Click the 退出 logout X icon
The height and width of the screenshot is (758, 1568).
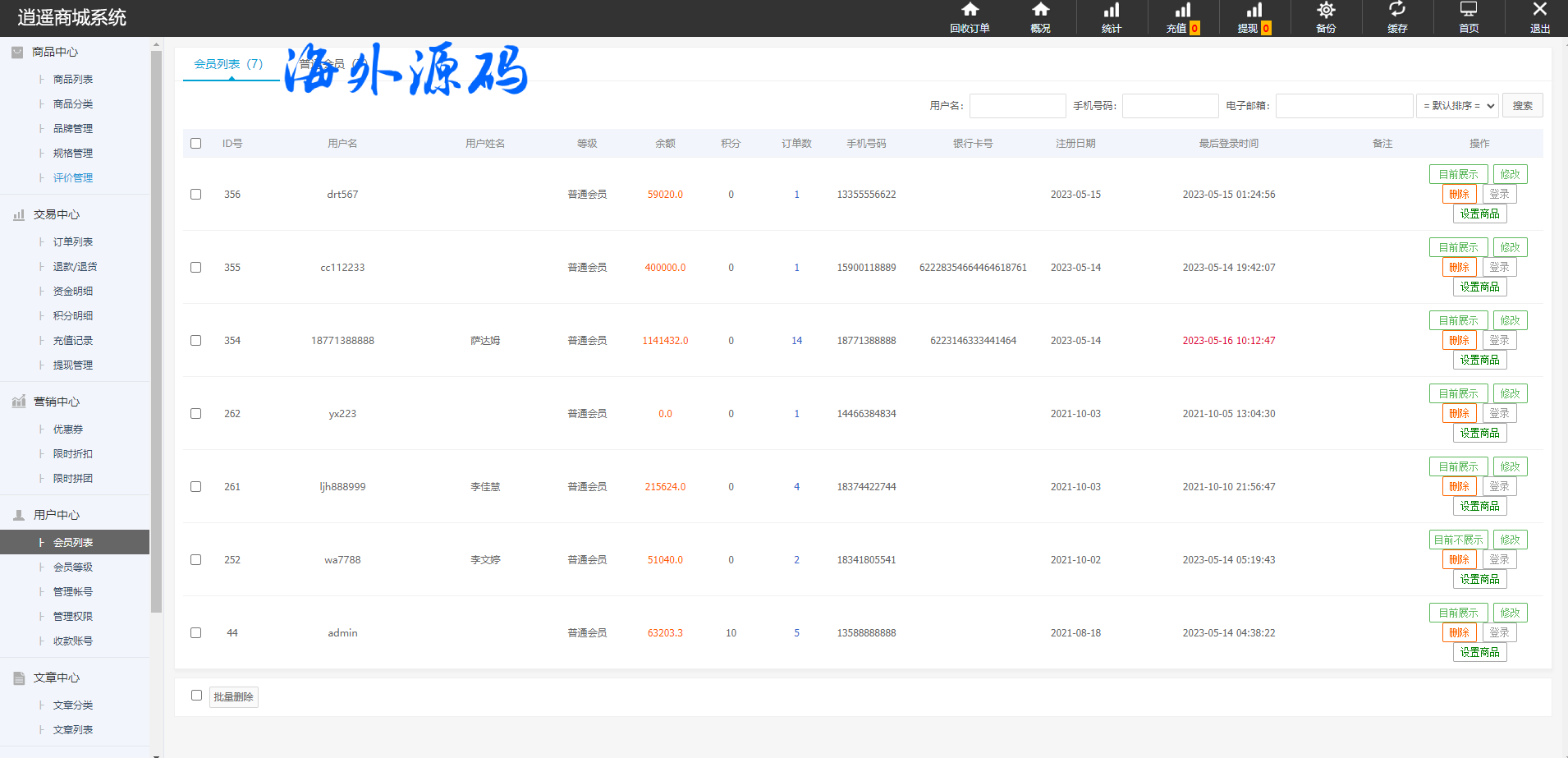click(x=1539, y=11)
